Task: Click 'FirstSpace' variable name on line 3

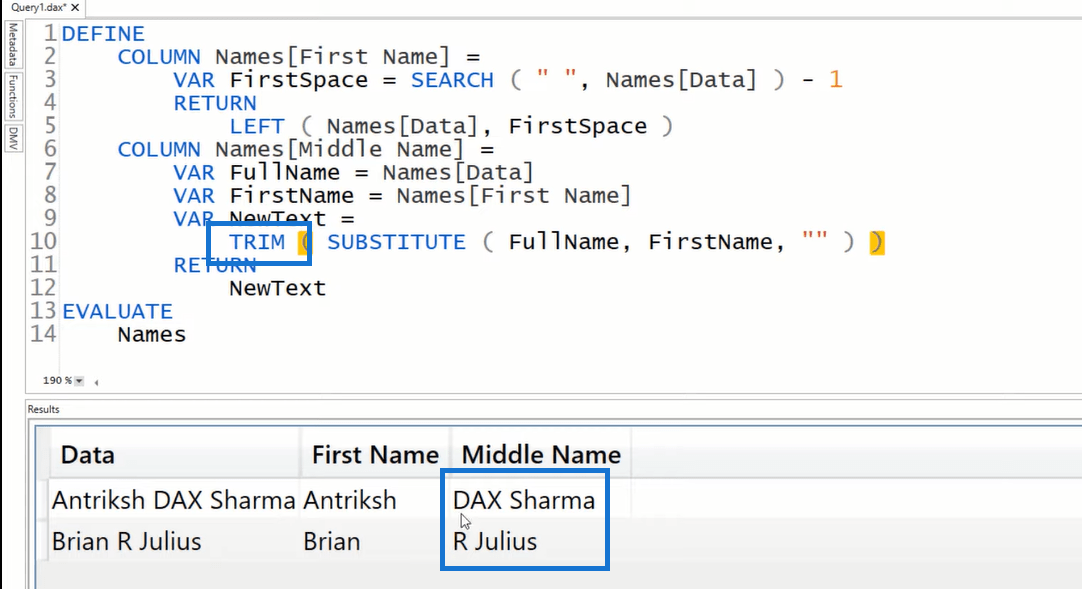Action: (x=299, y=80)
